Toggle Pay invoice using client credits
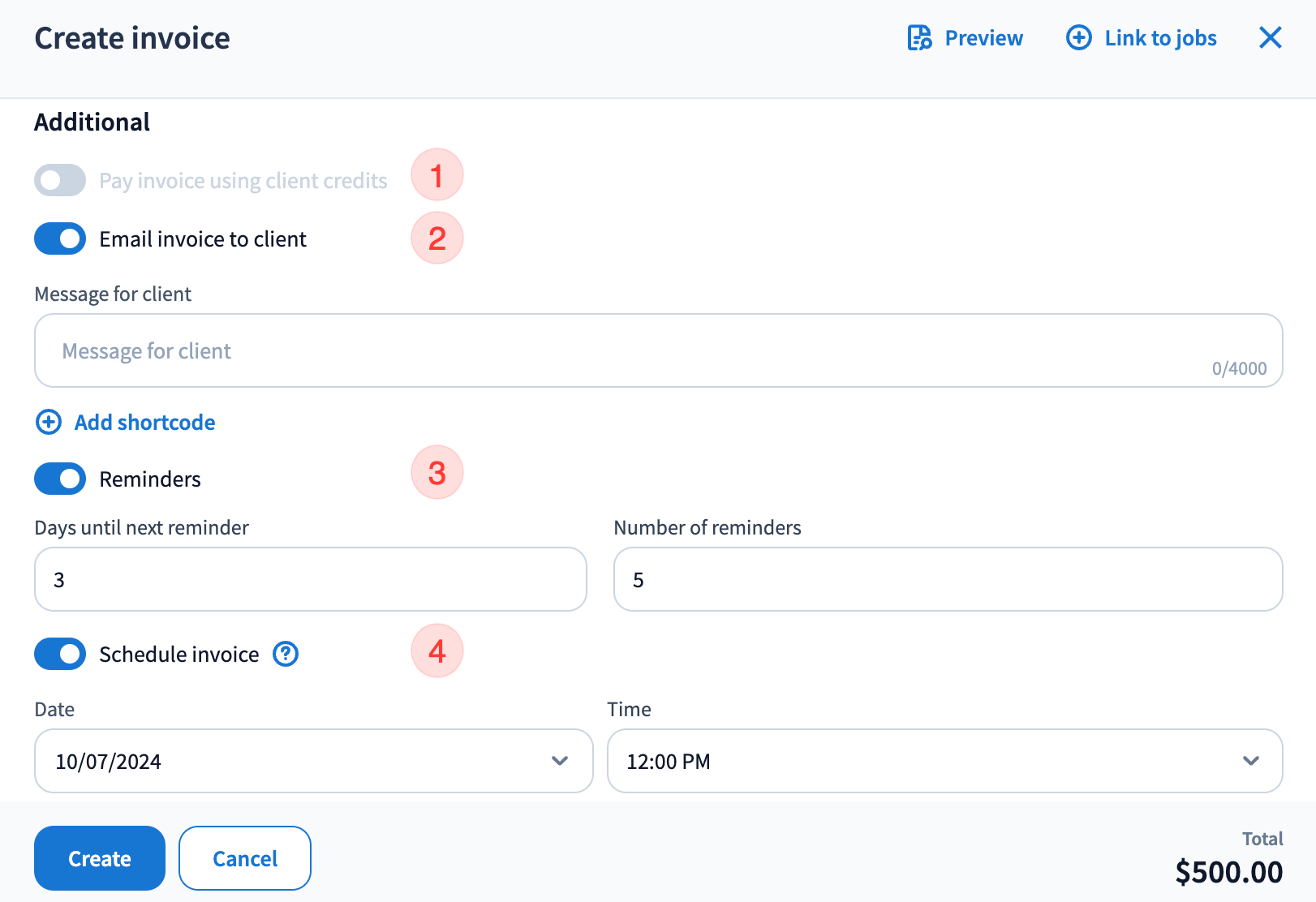This screenshot has height=902, width=1316. click(x=60, y=181)
